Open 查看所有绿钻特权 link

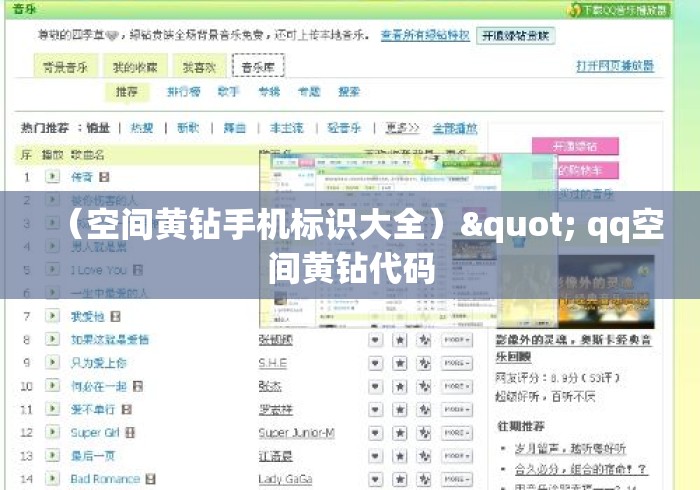click(x=425, y=35)
